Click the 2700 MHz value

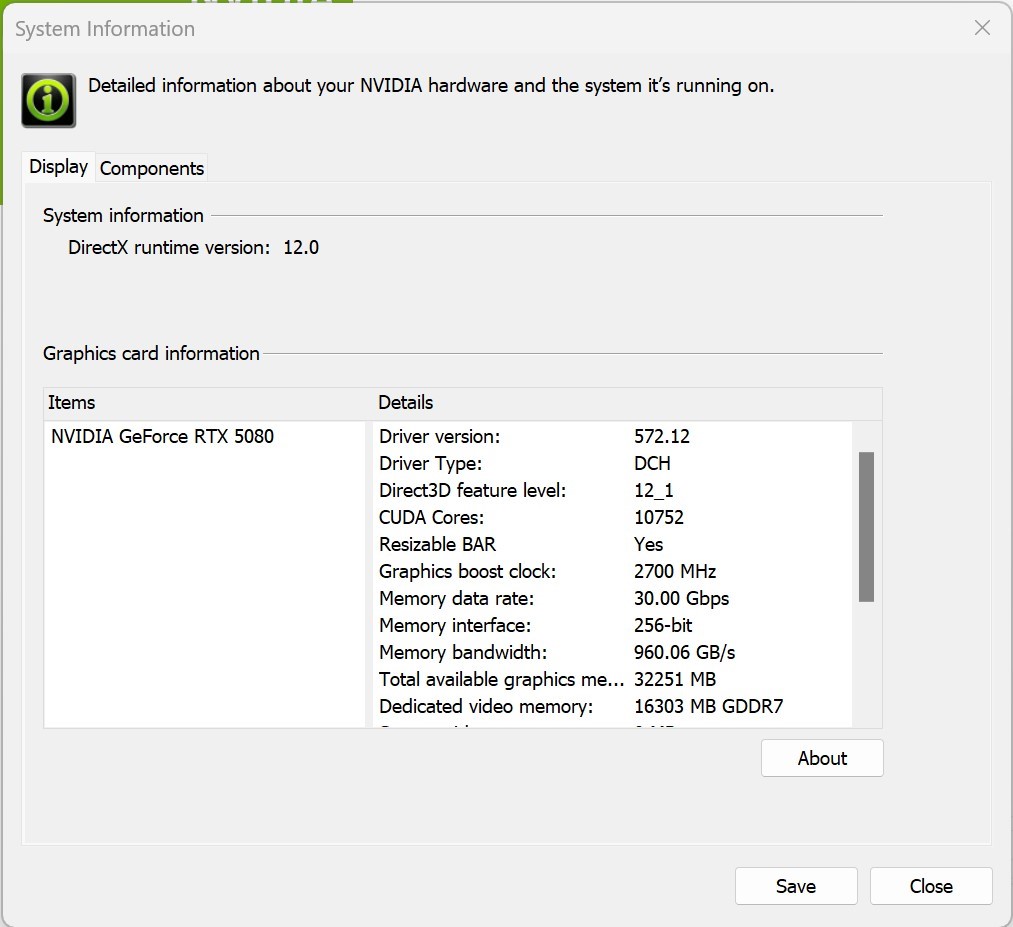pyautogui.click(x=675, y=572)
